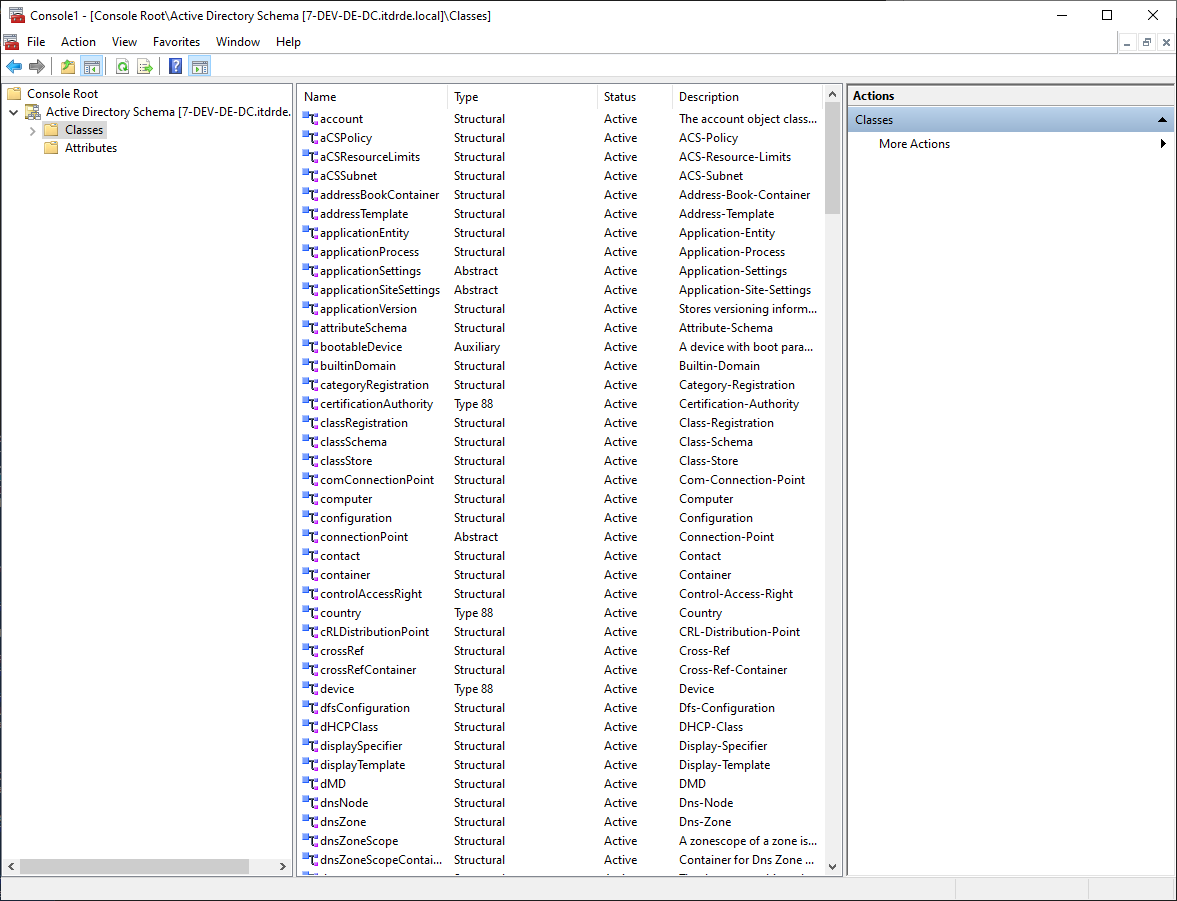1177x901 pixels.
Task: Click the Refresh toolbar icon
Action: tap(122, 67)
